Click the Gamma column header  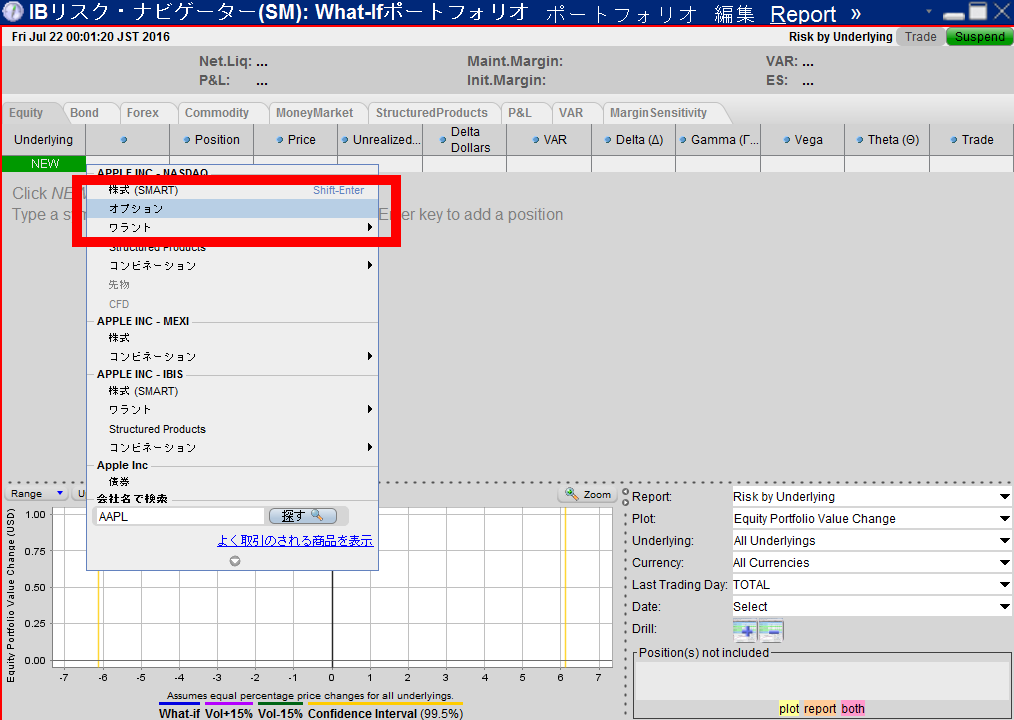[x=718, y=140]
